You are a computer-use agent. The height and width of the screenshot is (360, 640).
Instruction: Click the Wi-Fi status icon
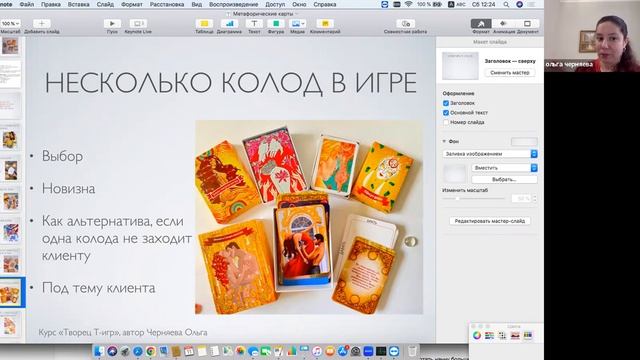409,4
